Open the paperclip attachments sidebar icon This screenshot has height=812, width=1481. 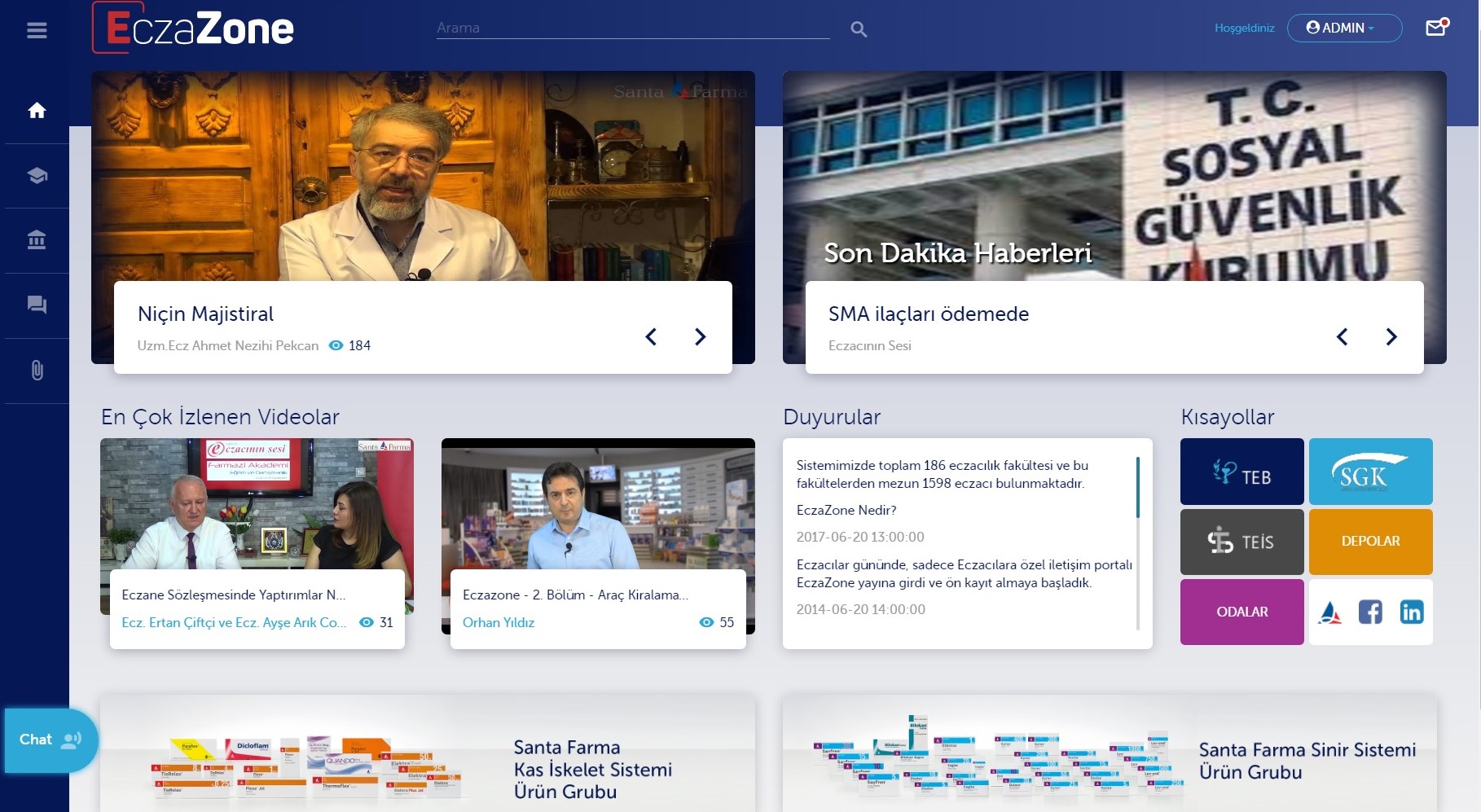(x=37, y=371)
